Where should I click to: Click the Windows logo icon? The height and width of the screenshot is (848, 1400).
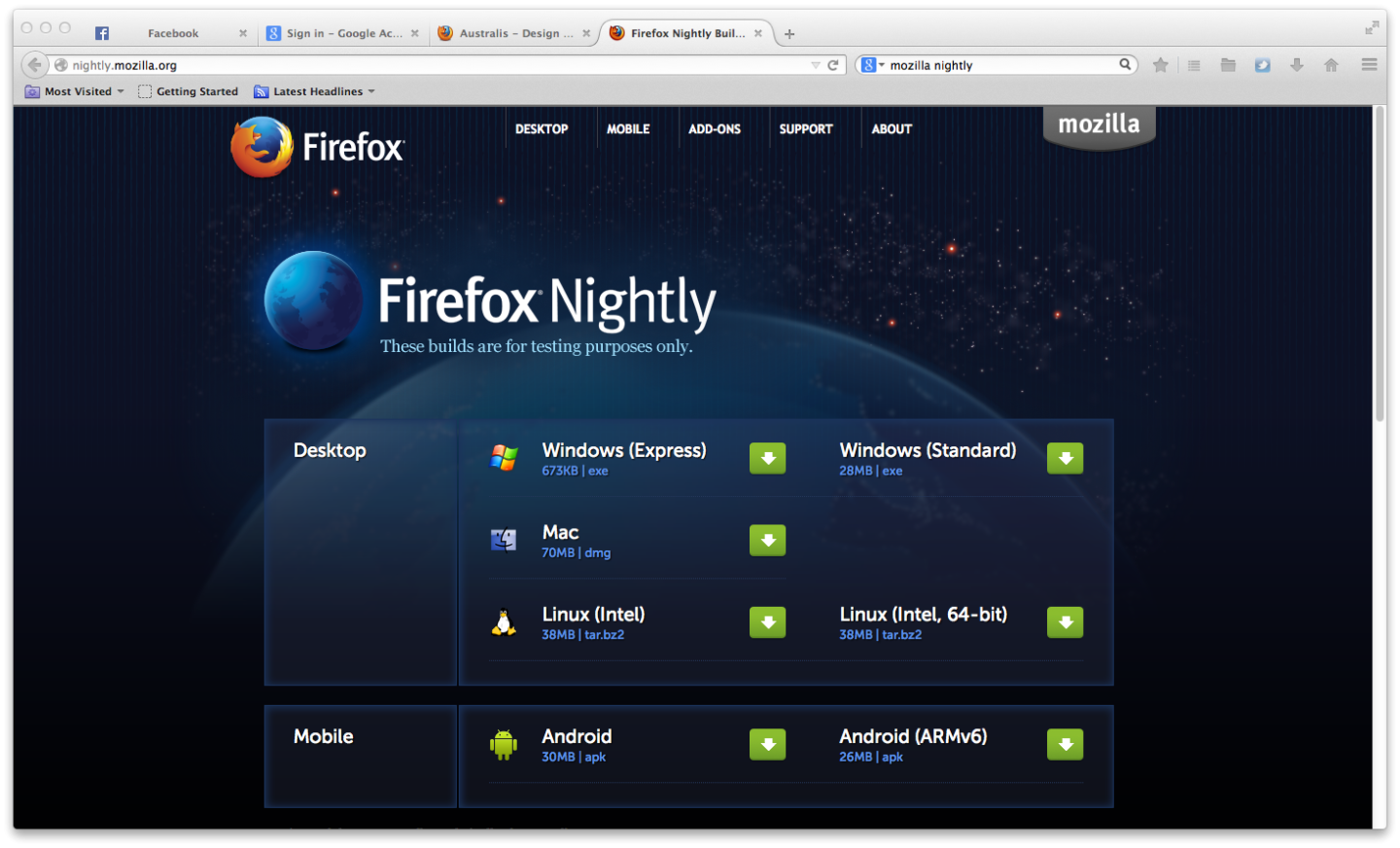click(x=504, y=457)
